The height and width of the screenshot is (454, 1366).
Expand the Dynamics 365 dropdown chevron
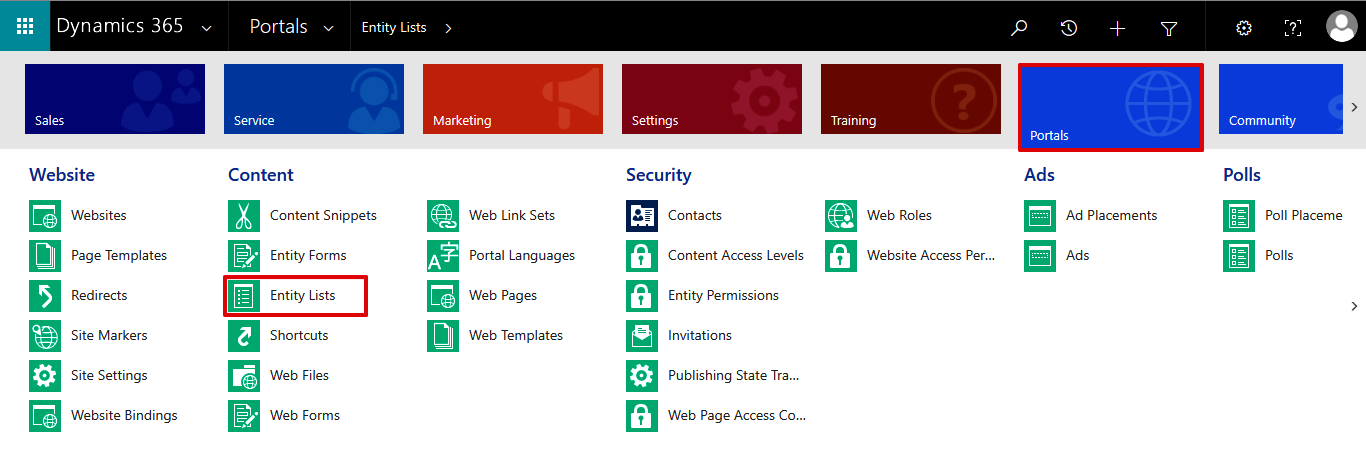[x=206, y=28]
